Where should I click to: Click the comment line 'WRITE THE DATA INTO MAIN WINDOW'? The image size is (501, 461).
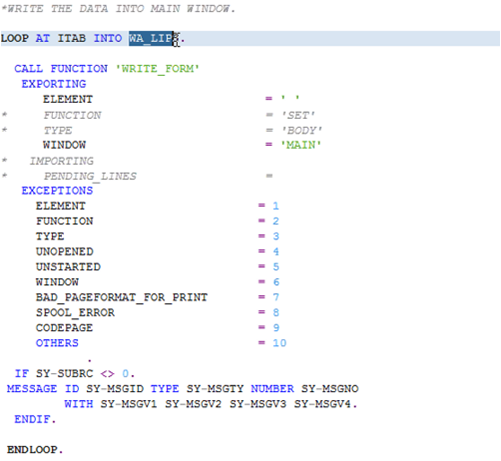pos(118,8)
